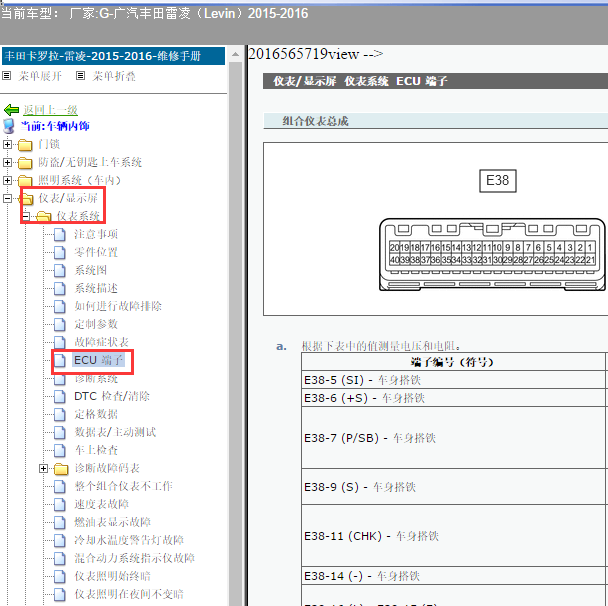Click the 端子编号（符号）column header
This screenshot has height=606, width=608.
coord(452,362)
